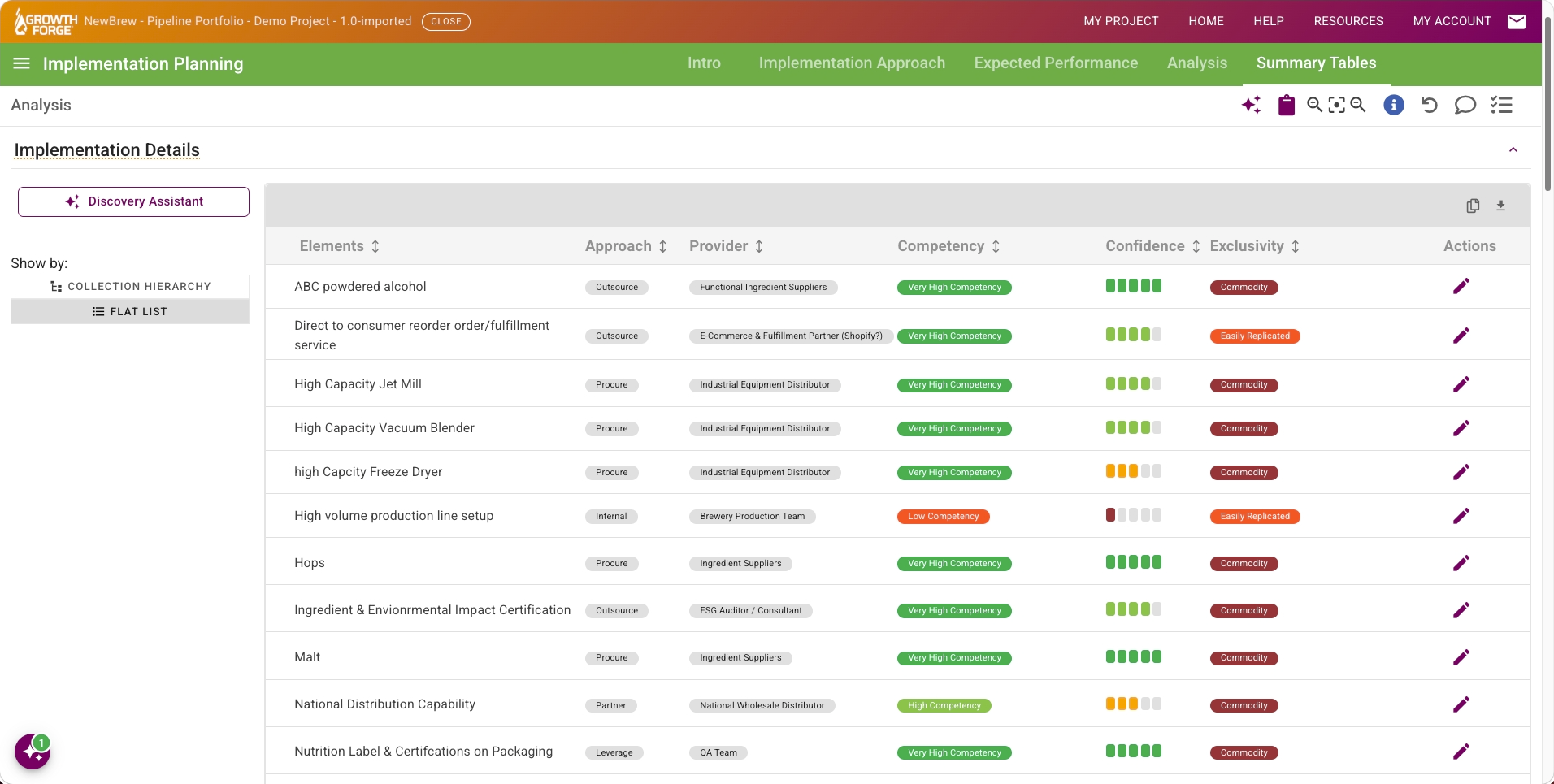Click the AI sparkle icon in Analysis toolbar
1554x784 pixels.
(1252, 105)
